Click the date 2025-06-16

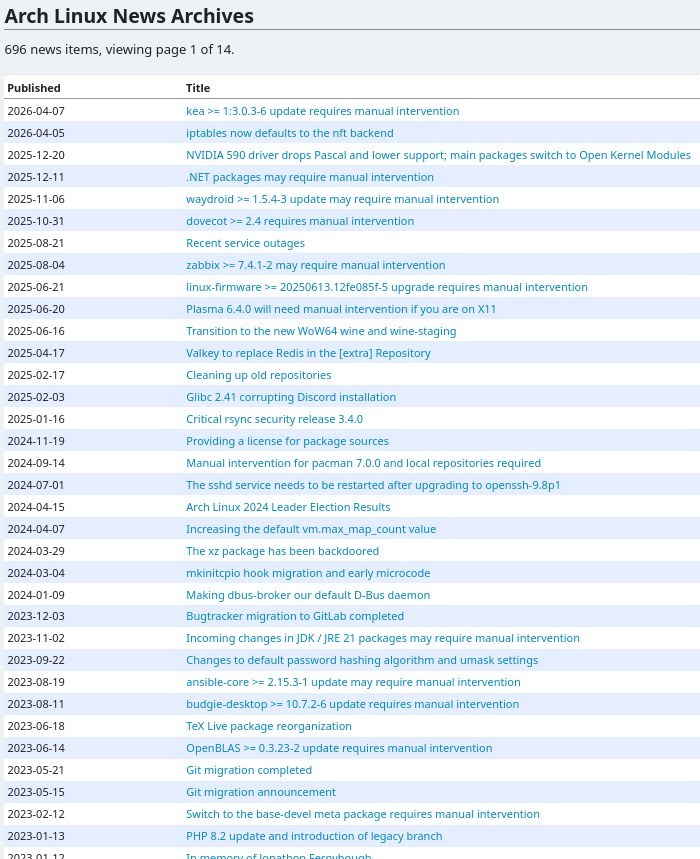coord(36,331)
